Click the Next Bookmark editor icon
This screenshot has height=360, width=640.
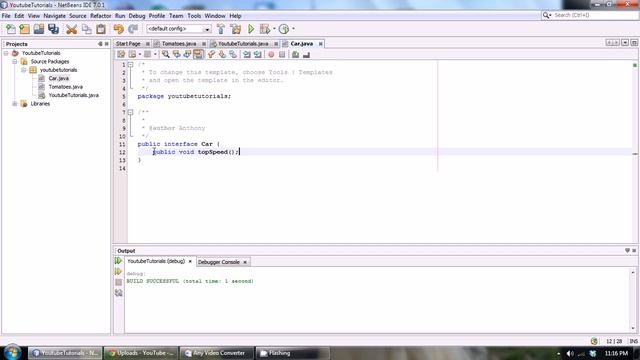(x=222, y=54)
